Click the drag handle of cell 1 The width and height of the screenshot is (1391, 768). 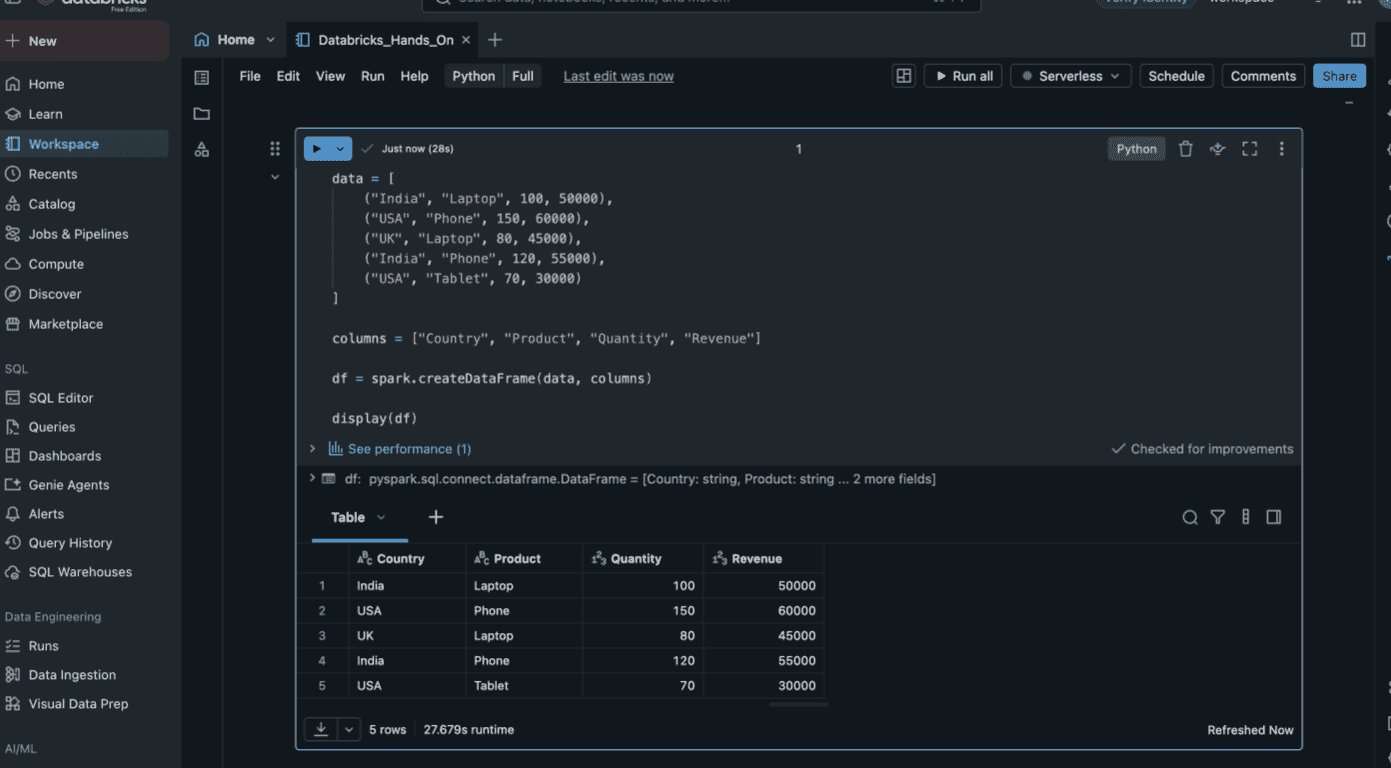tap(275, 149)
